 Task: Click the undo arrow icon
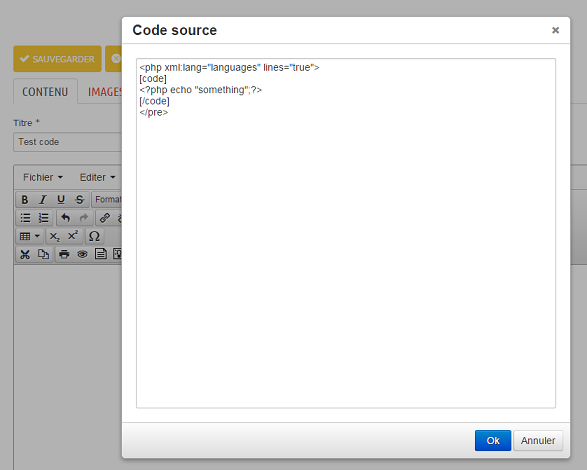[x=66, y=218]
